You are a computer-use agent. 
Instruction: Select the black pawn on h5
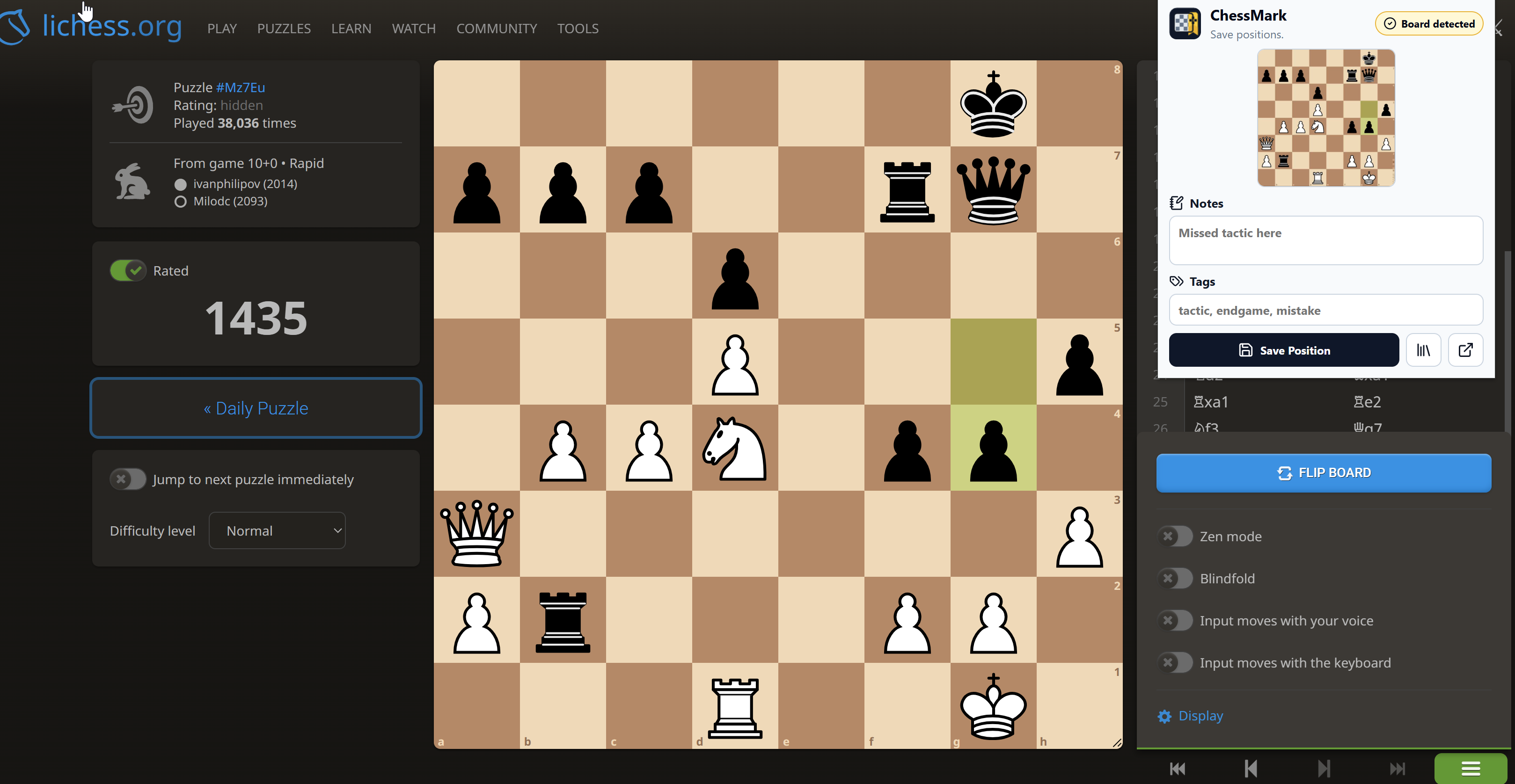(1079, 362)
